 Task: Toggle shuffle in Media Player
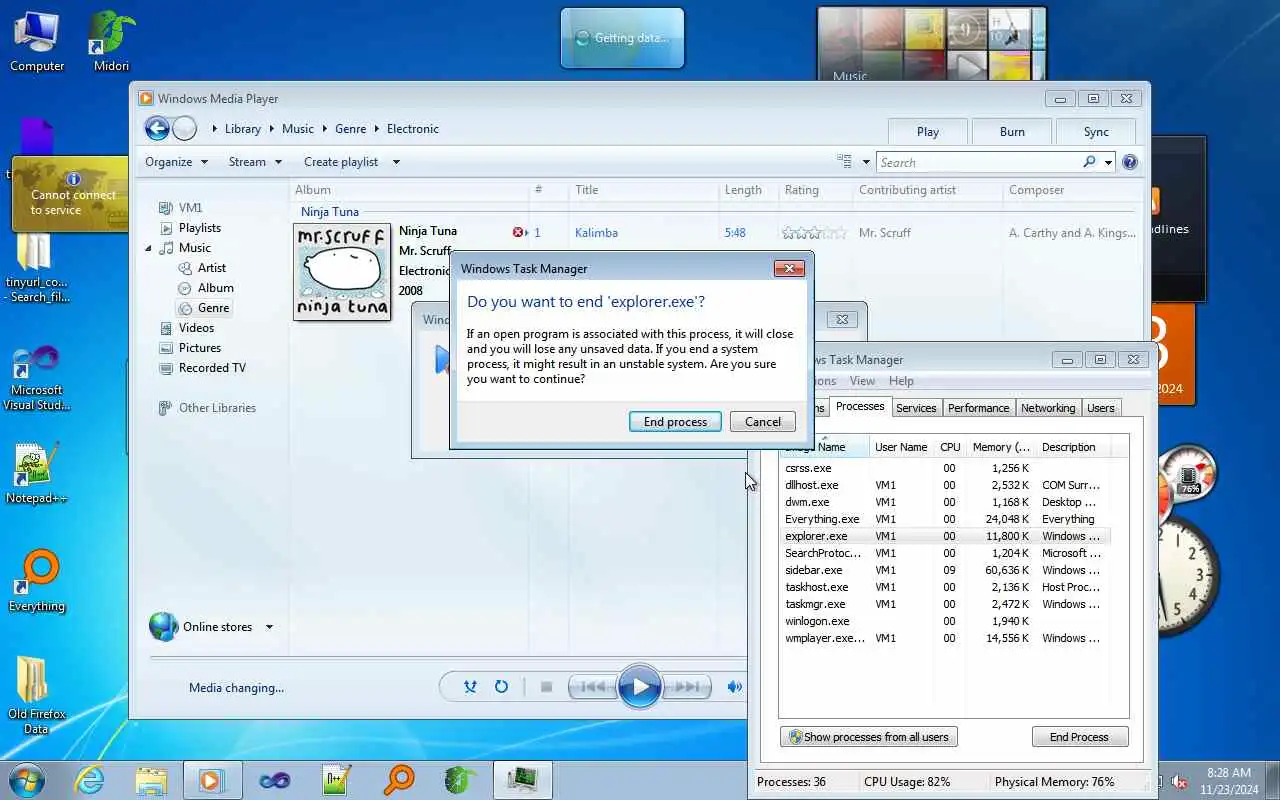pos(470,687)
